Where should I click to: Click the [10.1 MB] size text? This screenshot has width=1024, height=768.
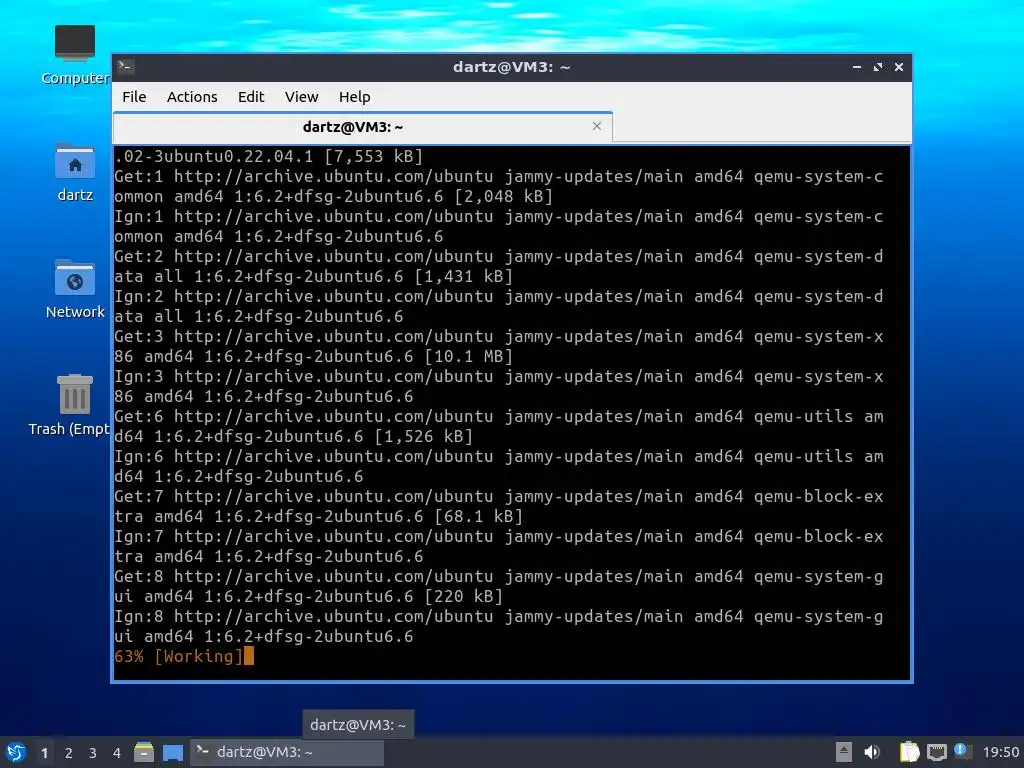click(468, 357)
